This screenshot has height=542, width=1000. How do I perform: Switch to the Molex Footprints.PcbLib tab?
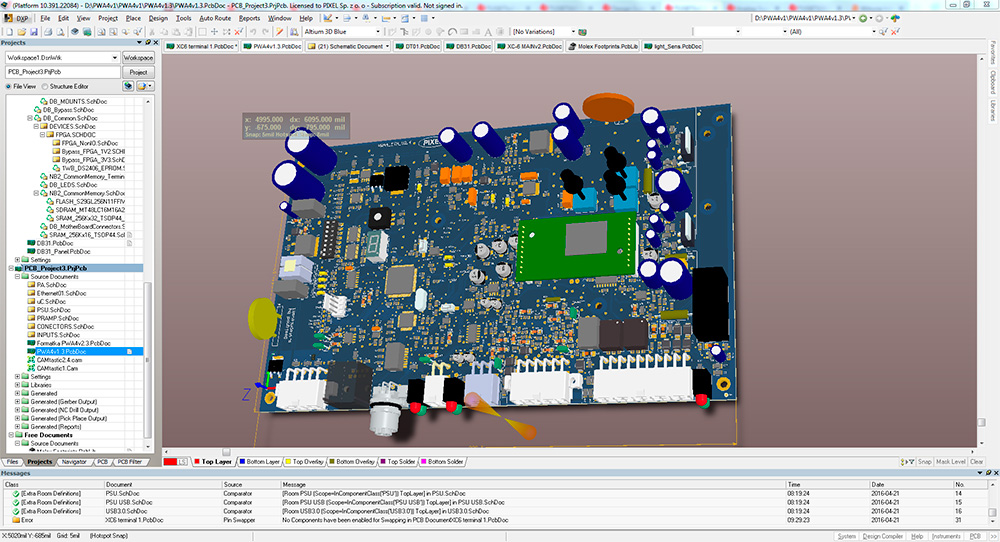tap(603, 46)
